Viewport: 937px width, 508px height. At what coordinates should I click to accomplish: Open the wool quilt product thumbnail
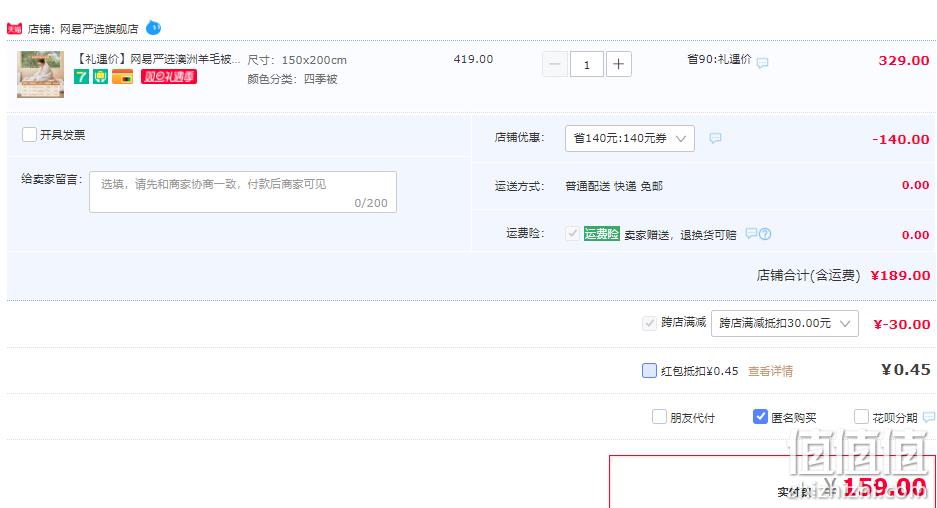[x=41, y=74]
